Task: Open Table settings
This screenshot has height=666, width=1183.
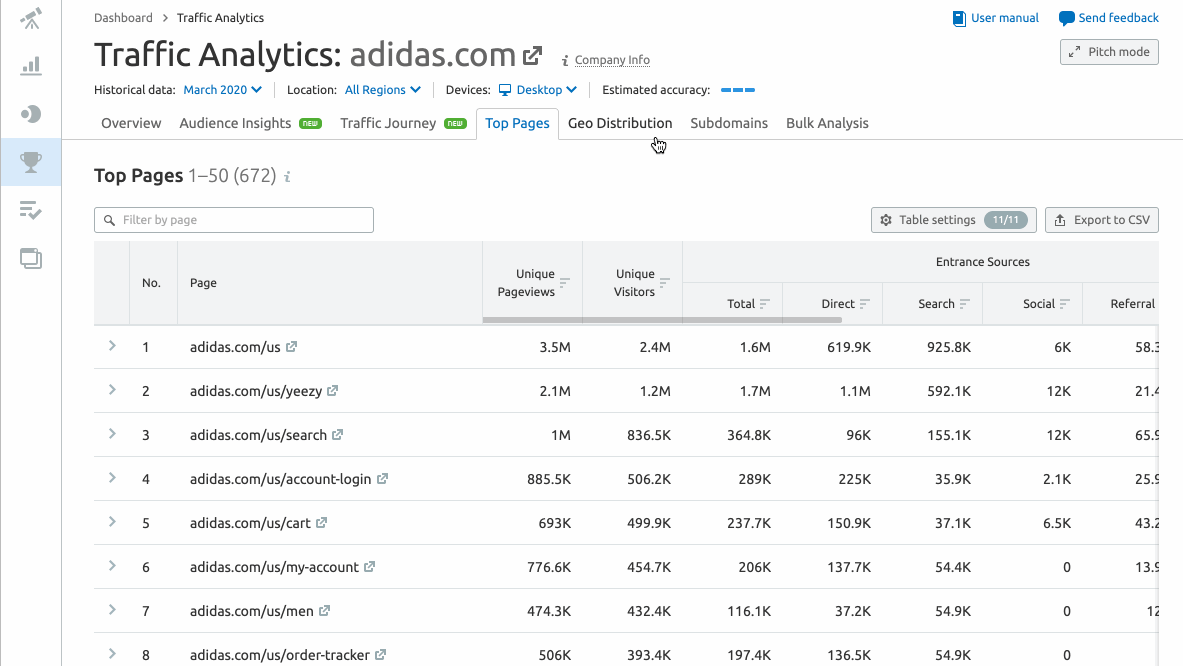Action: [954, 220]
